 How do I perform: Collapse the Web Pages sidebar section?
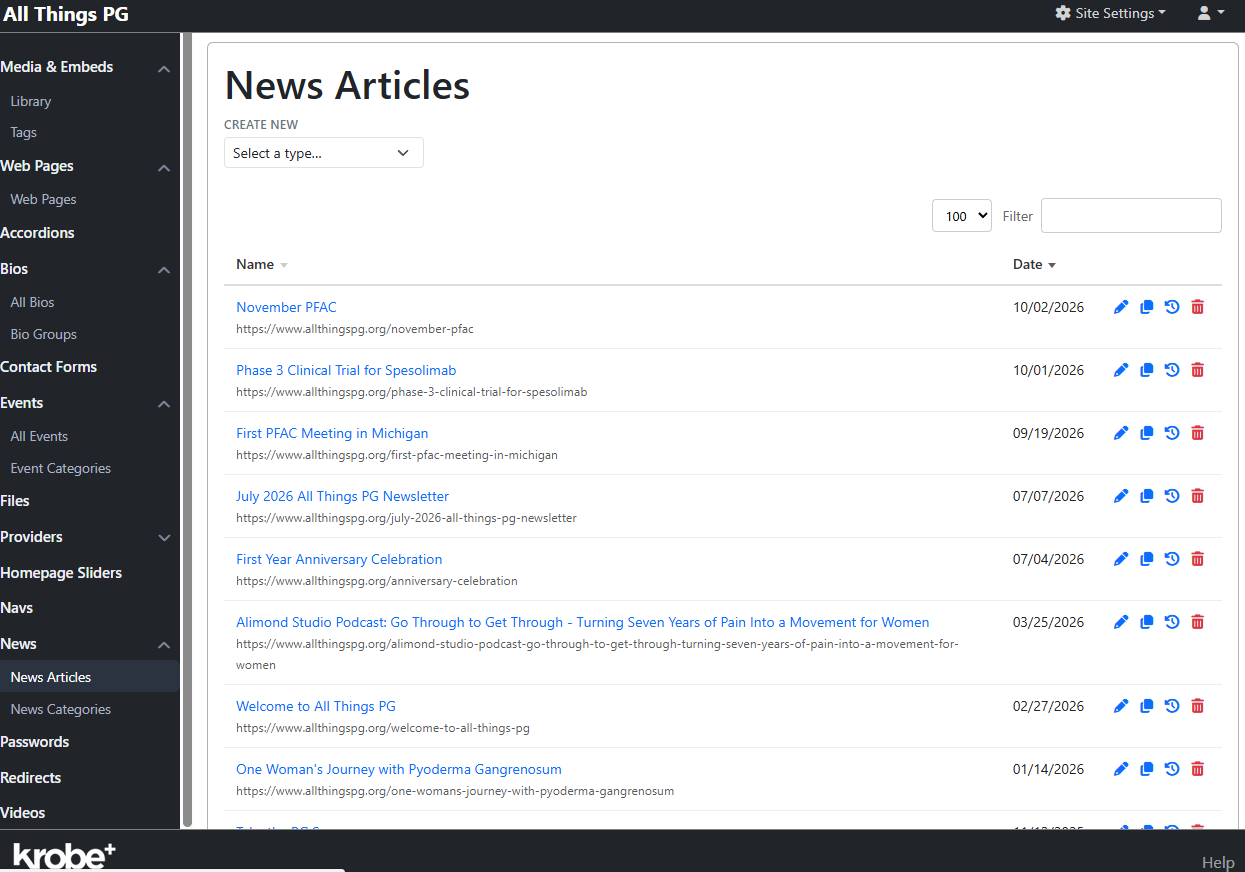point(164,167)
